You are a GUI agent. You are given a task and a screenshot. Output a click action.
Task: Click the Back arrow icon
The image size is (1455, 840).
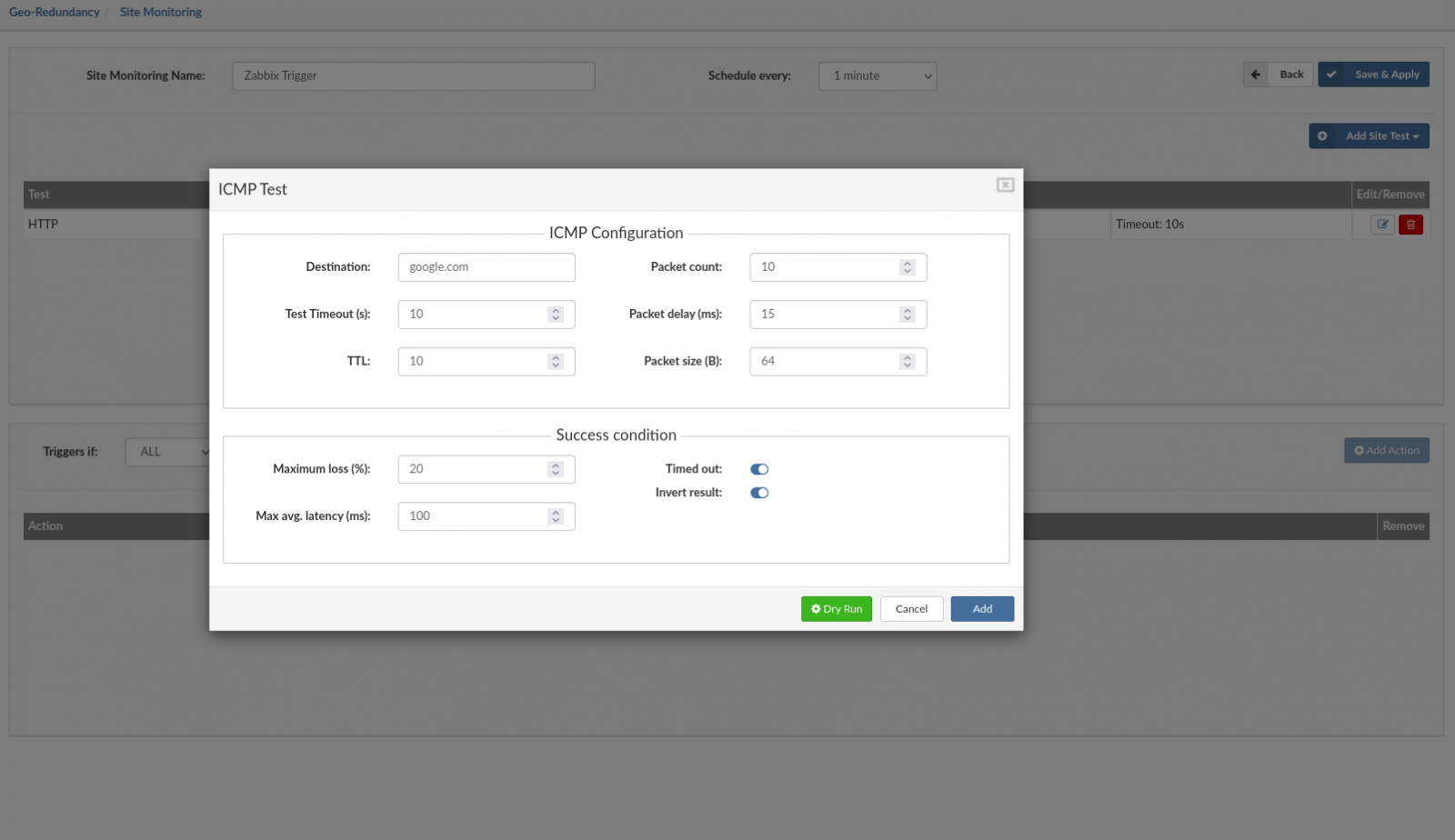click(x=1256, y=74)
